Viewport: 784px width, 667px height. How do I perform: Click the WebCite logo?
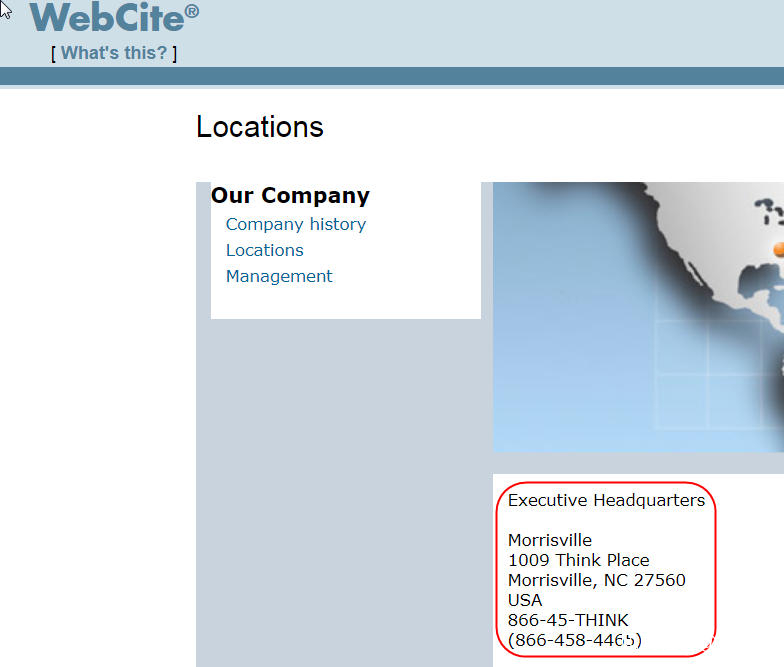114,18
